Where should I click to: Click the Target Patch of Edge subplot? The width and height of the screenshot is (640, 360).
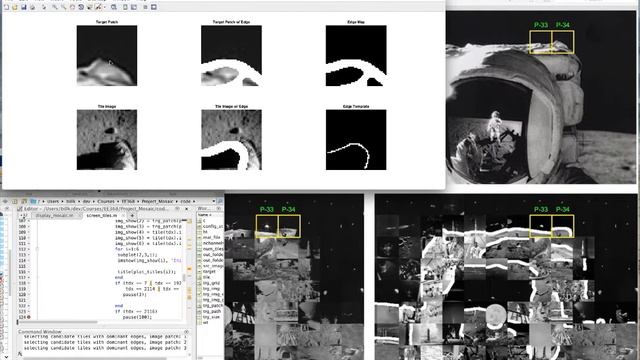coord(231,56)
